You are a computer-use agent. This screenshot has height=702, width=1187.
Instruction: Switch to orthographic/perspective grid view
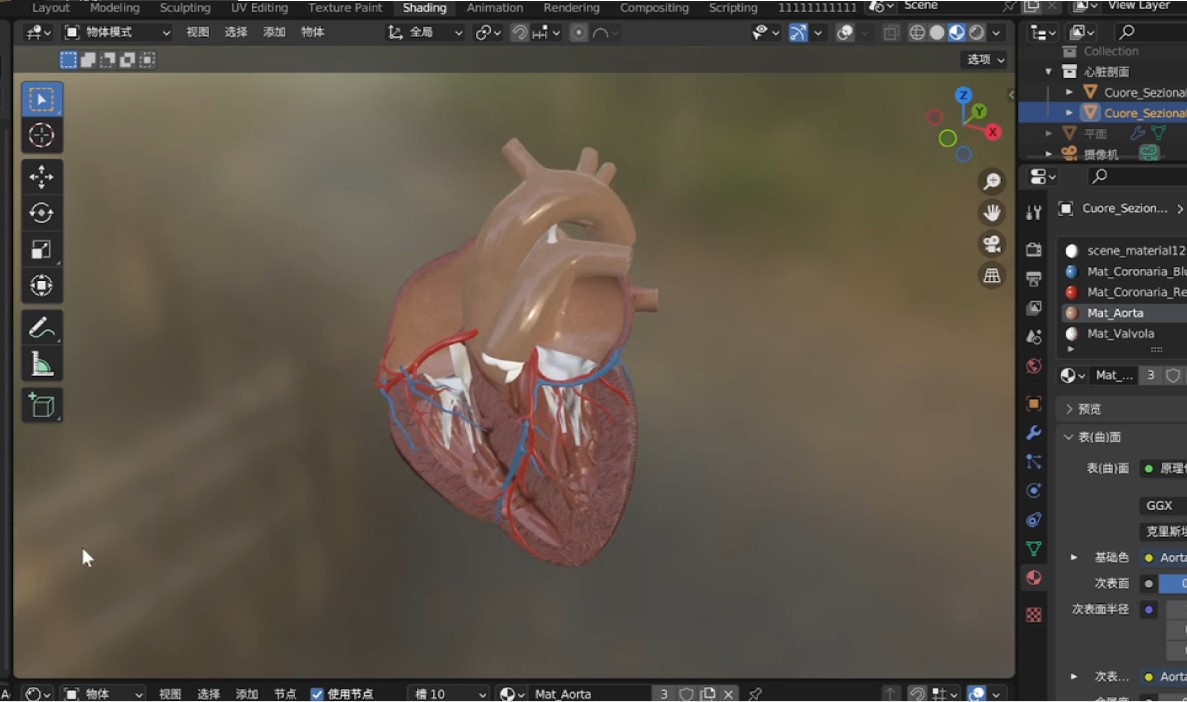992,276
